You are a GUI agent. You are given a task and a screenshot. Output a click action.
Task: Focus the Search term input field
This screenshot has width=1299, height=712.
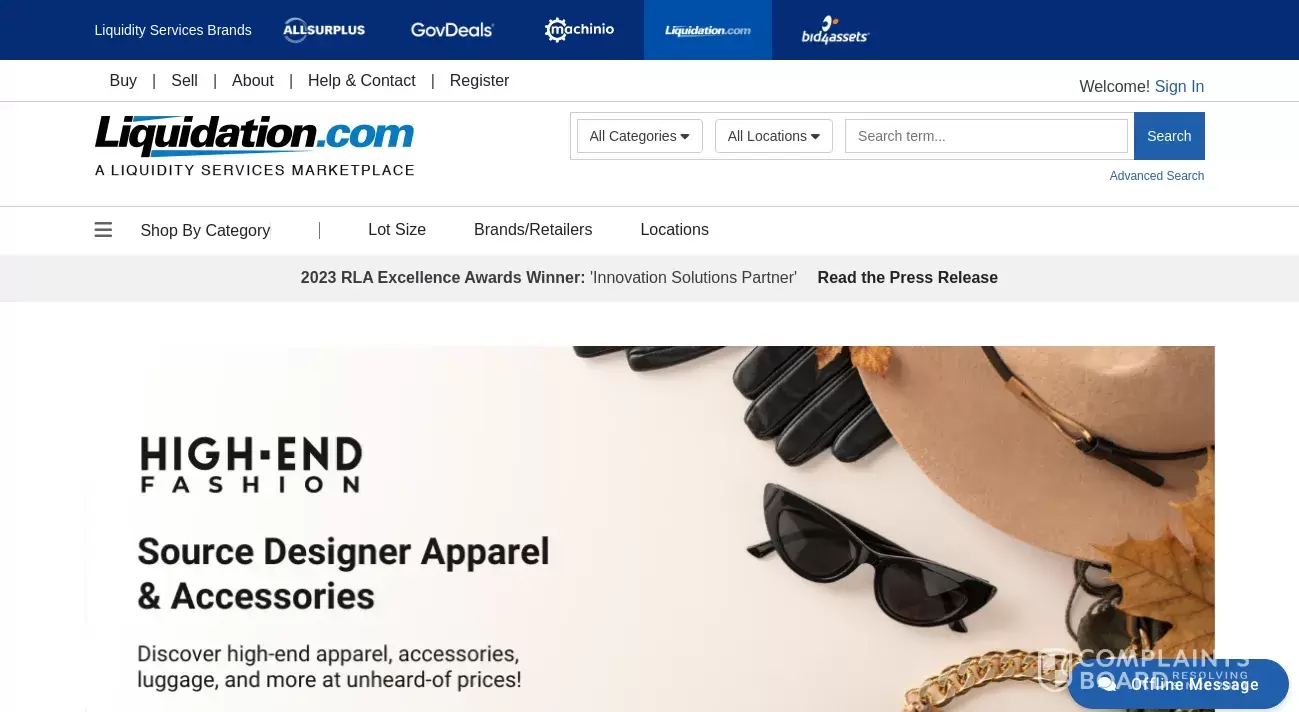tap(986, 136)
